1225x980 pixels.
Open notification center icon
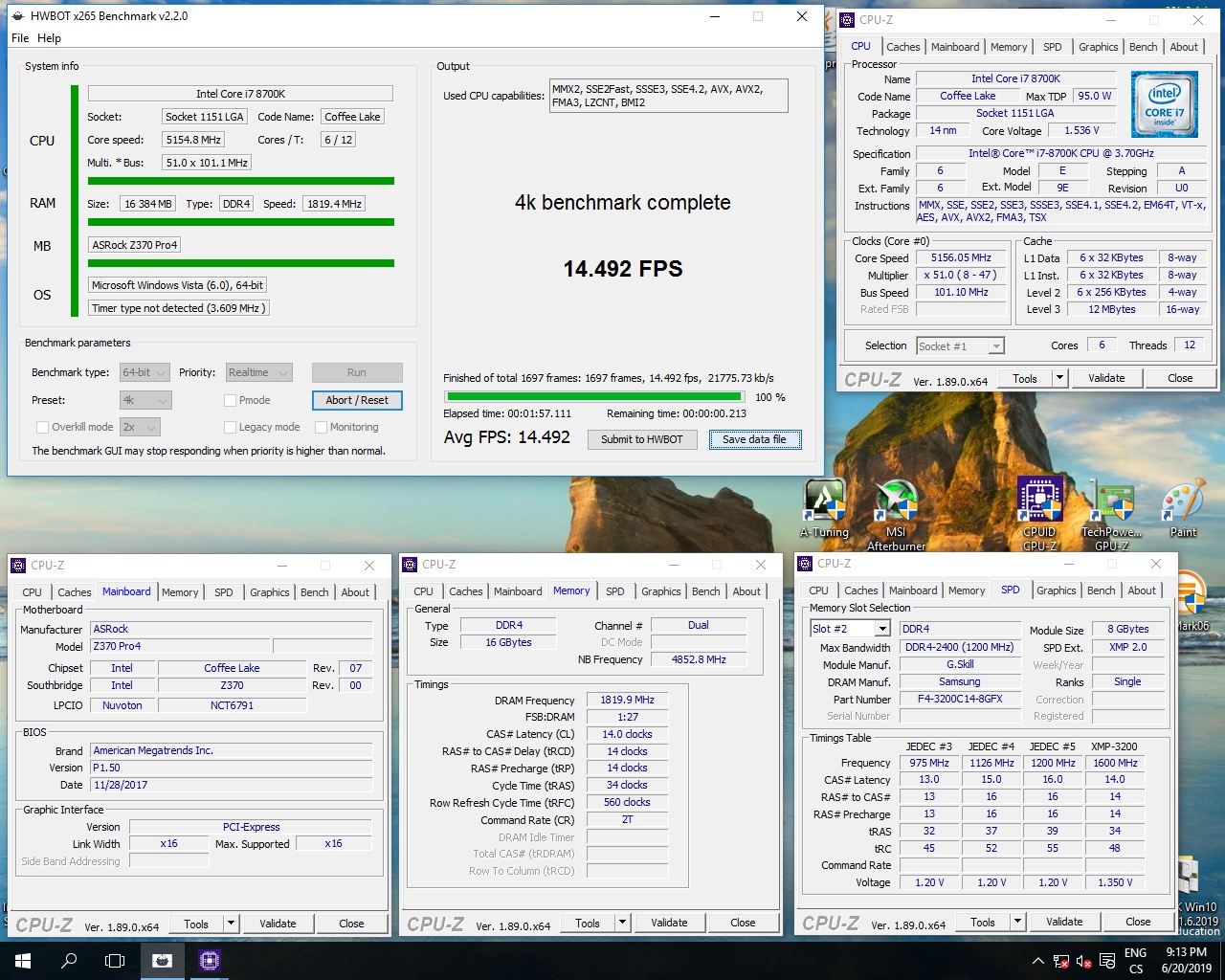[x=1108, y=961]
